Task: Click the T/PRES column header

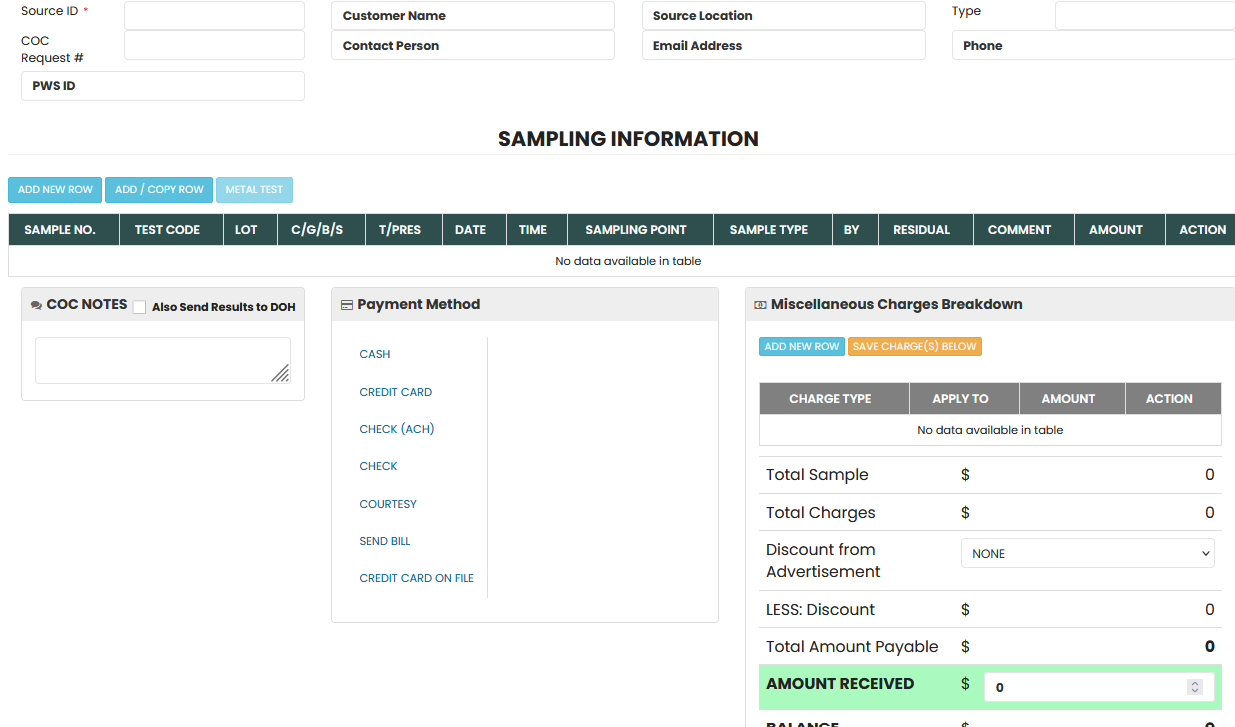Action: coord(403,229)
